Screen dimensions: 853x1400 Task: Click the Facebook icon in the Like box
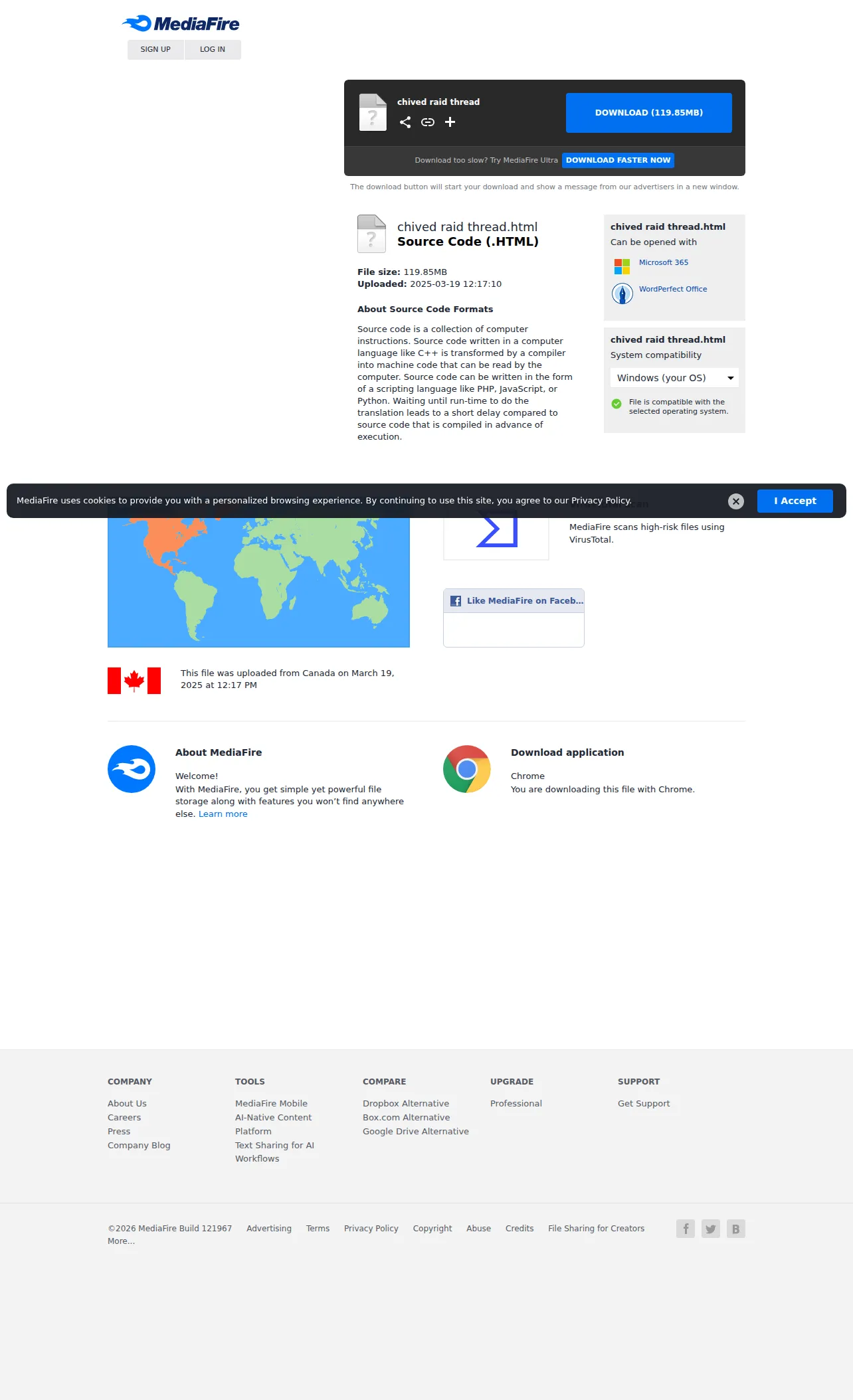[x=456, y=601]
